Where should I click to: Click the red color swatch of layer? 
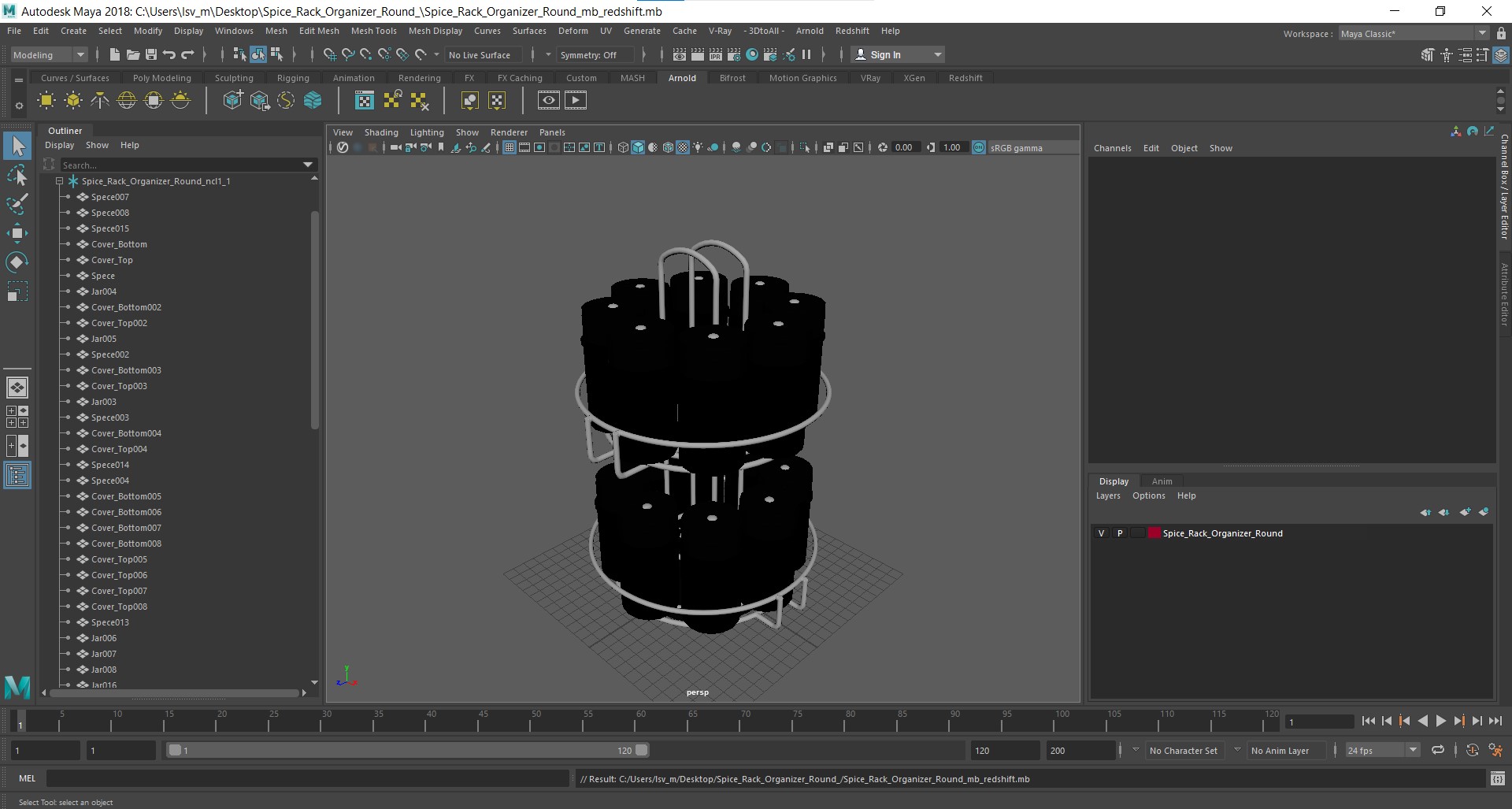(x=1154, y=533)
